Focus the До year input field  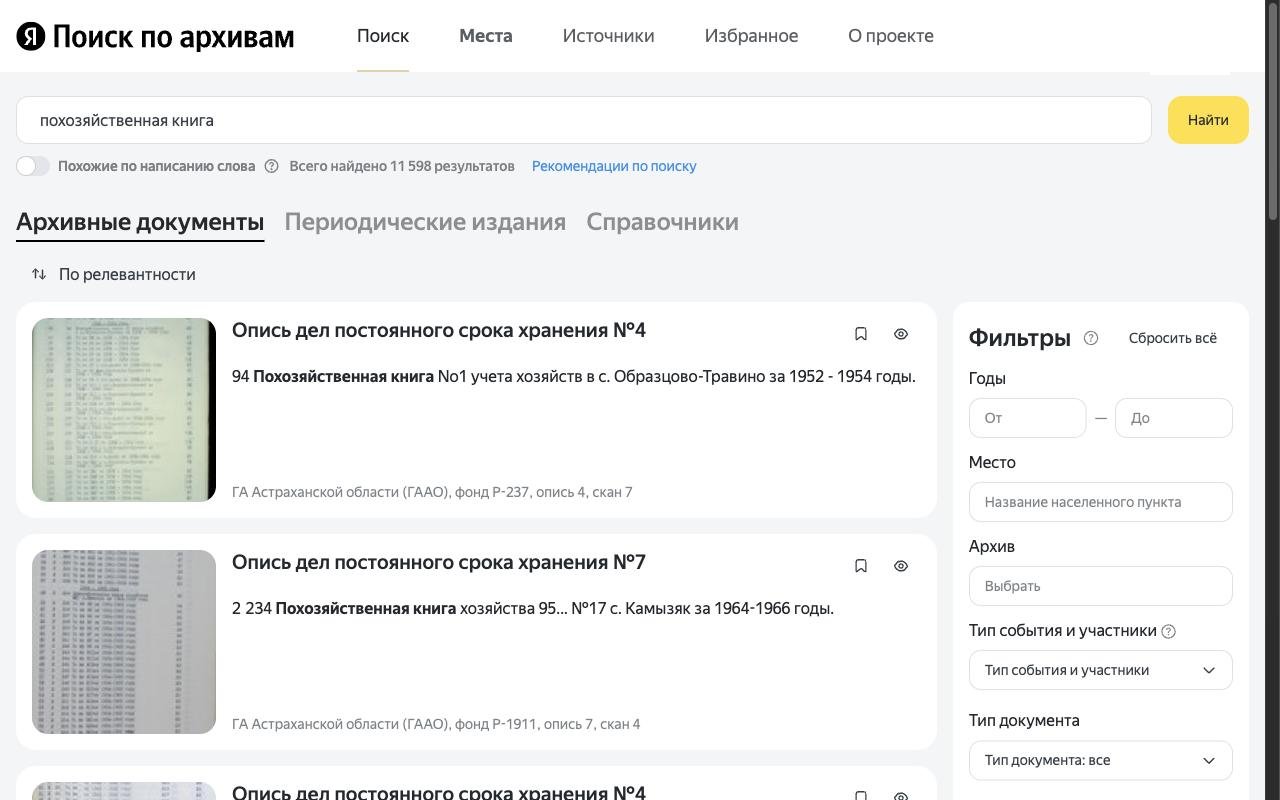(1173, 418)
